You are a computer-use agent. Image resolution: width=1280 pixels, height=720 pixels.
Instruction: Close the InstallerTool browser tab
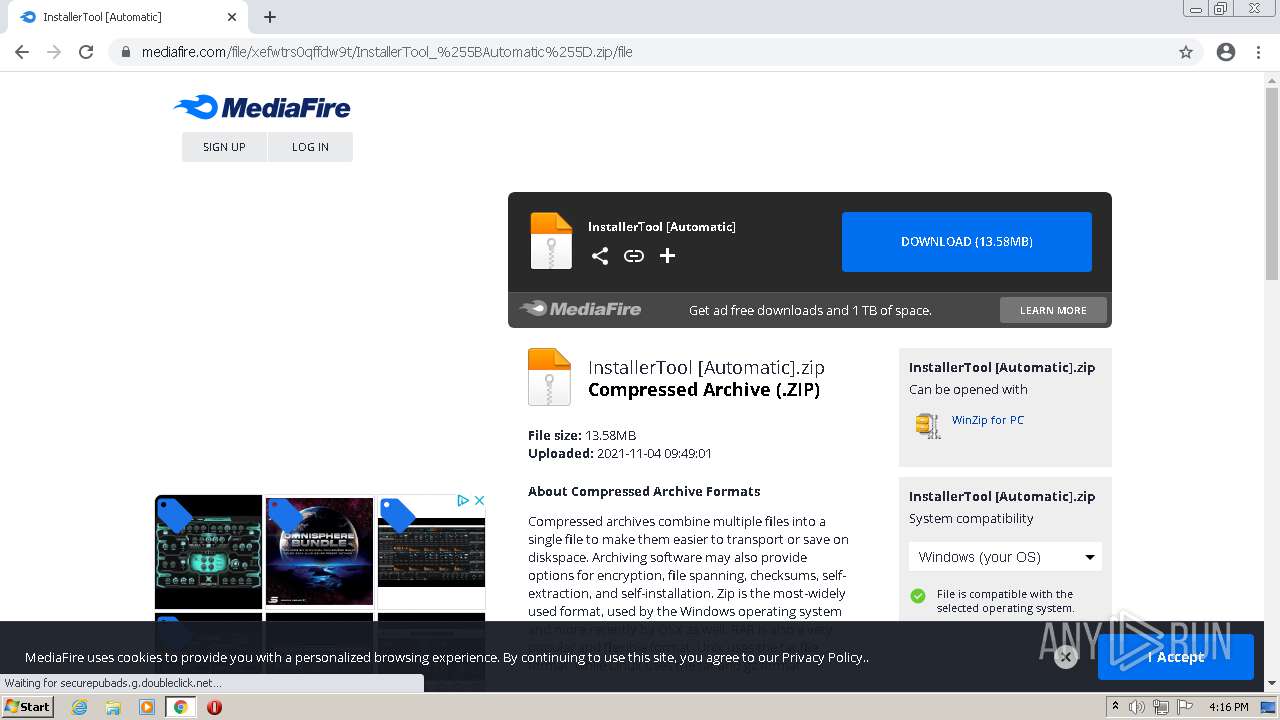tap(232, 17)
